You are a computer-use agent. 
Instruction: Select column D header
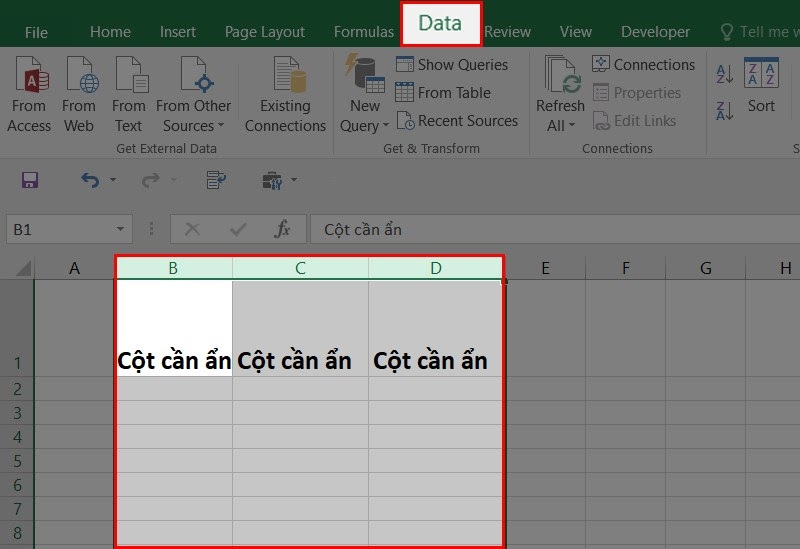tap(436, 268)
